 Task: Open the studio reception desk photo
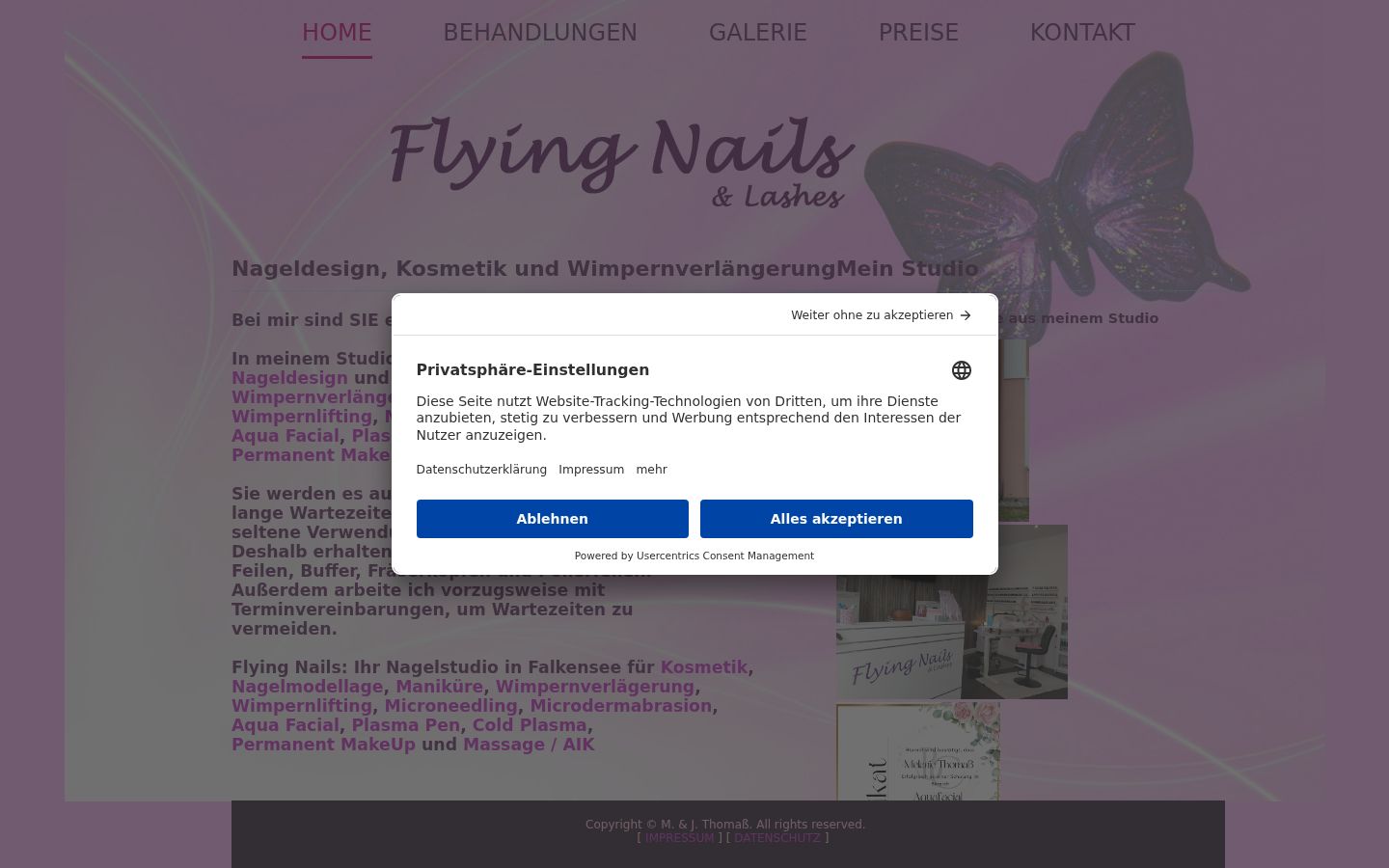click(x=952, y=612)
